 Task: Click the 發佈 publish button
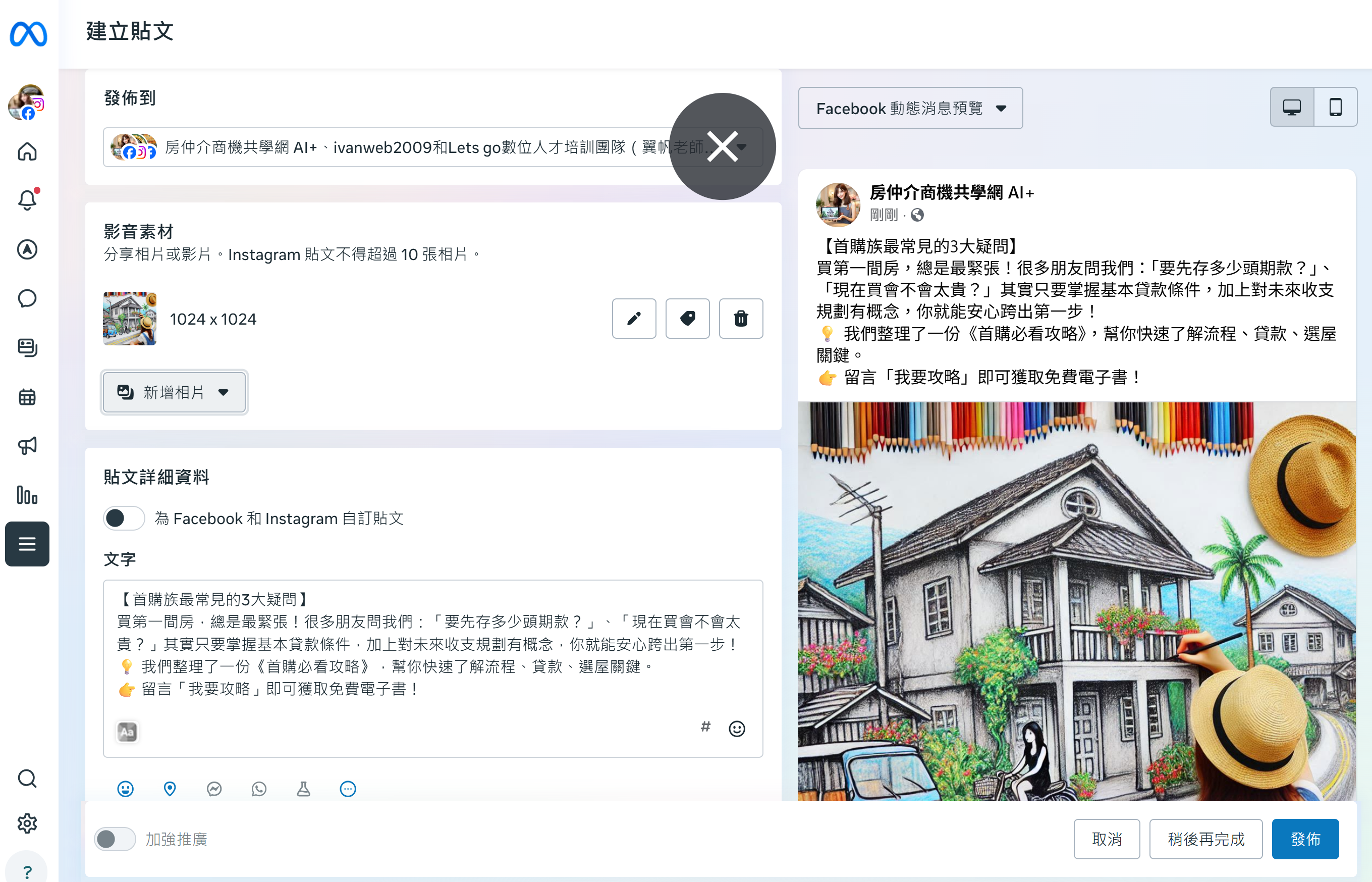tap(1304, 839)
